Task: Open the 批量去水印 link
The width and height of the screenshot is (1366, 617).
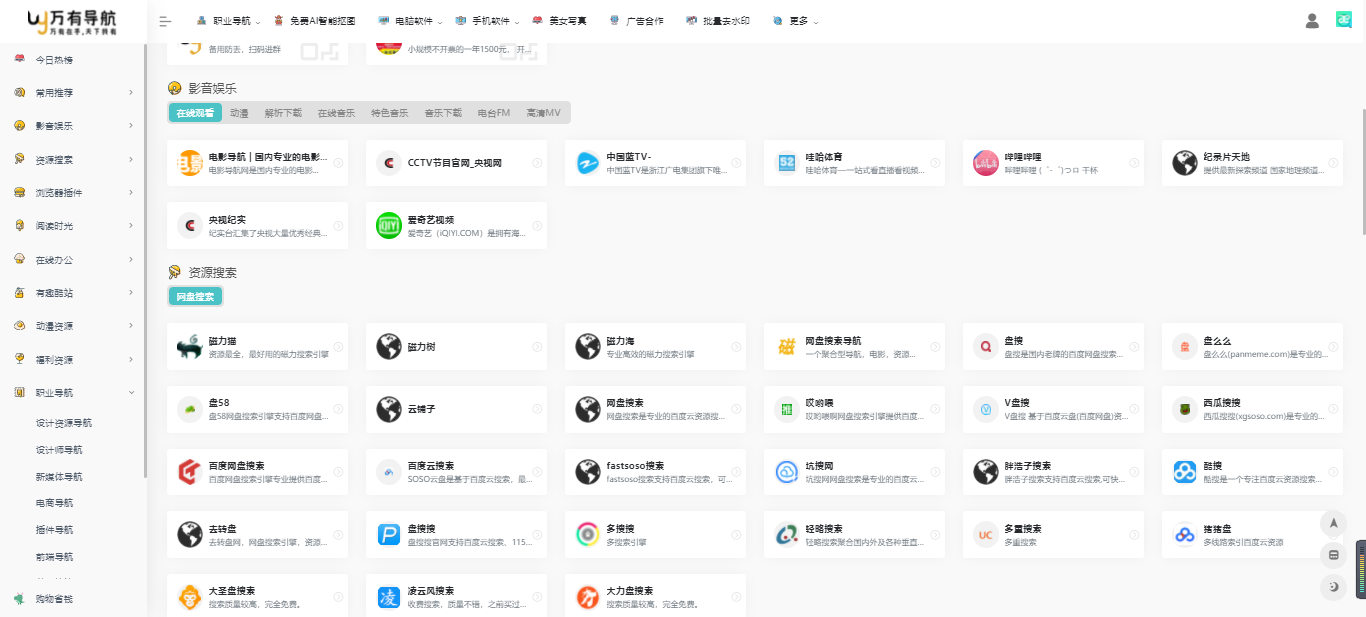Action: (x=718, y=21)
